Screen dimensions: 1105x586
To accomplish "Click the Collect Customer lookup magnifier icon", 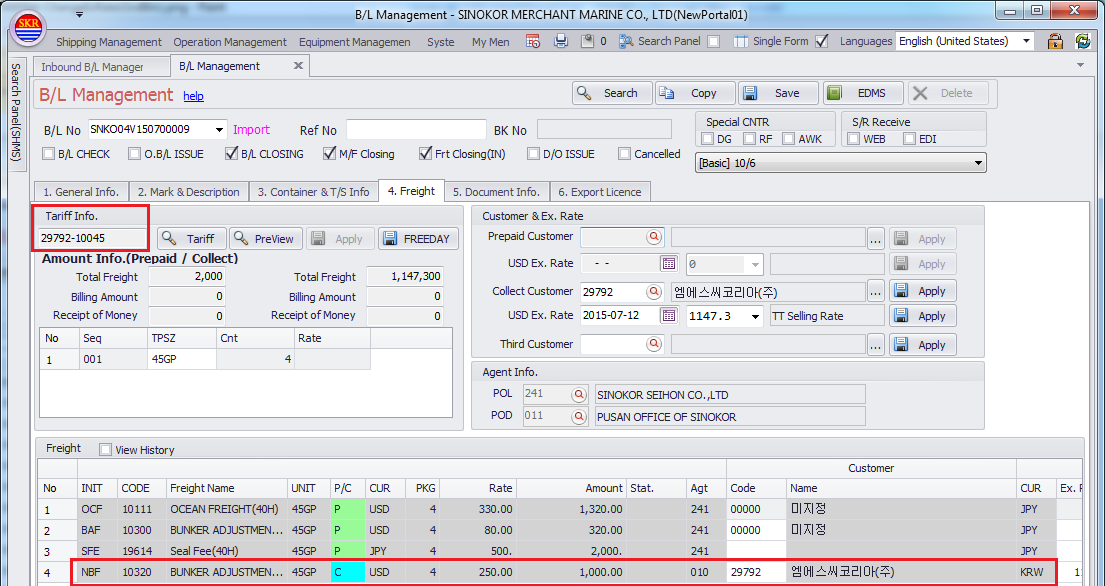I will coord(654,292).
